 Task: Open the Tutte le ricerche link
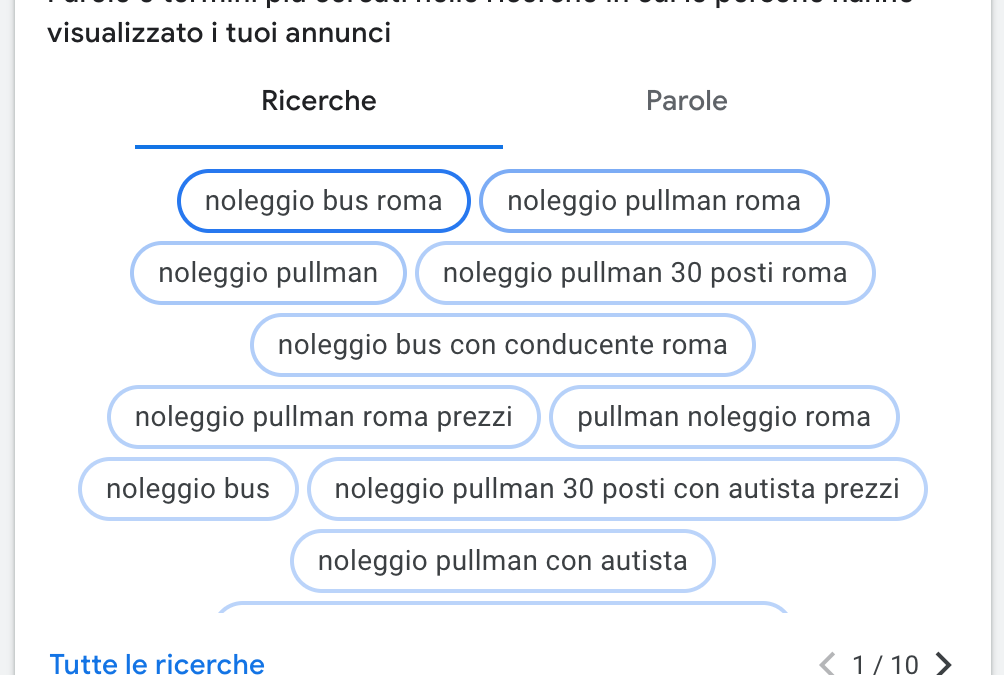(157, 663)
